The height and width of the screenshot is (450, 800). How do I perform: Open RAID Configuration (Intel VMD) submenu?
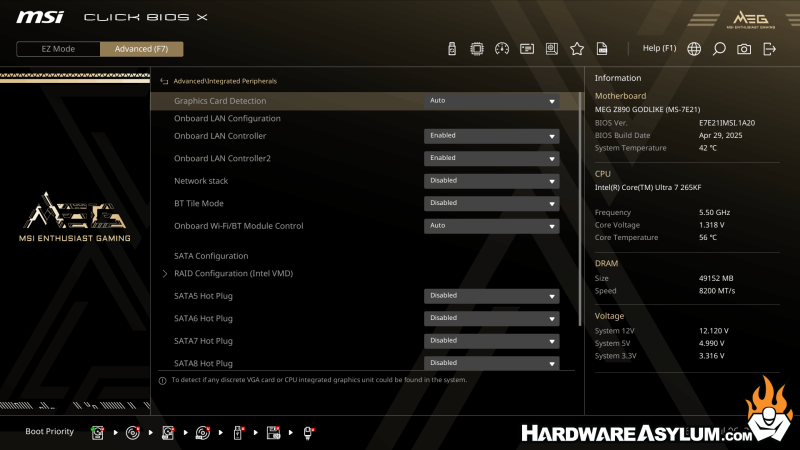click(x=233, y=273)
